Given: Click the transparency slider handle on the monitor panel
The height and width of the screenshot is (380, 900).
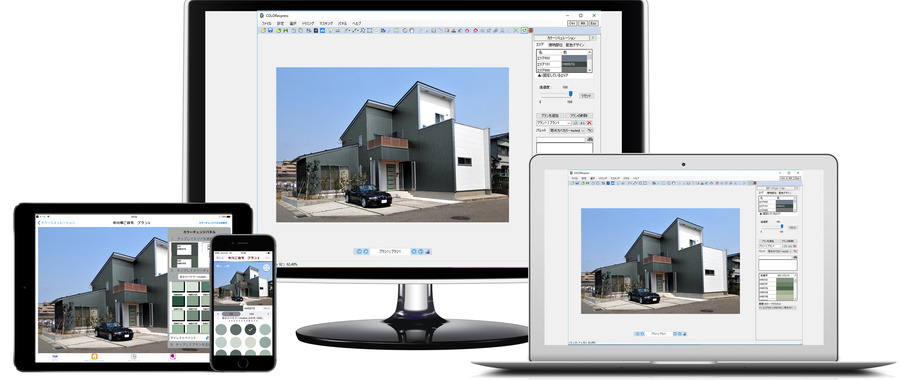Looking at the screenshot, I should [x=571, y=94].
